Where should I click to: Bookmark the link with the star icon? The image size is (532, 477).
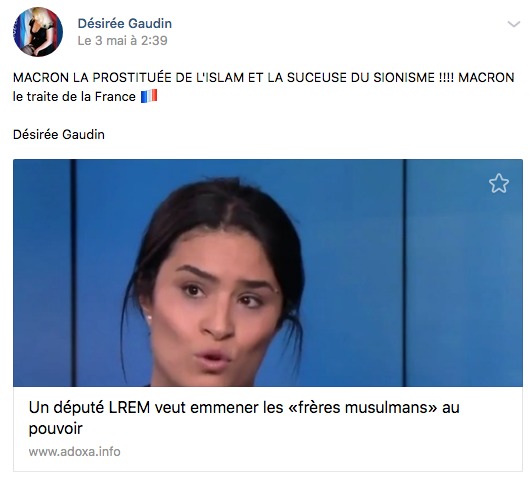coord(499,184)
